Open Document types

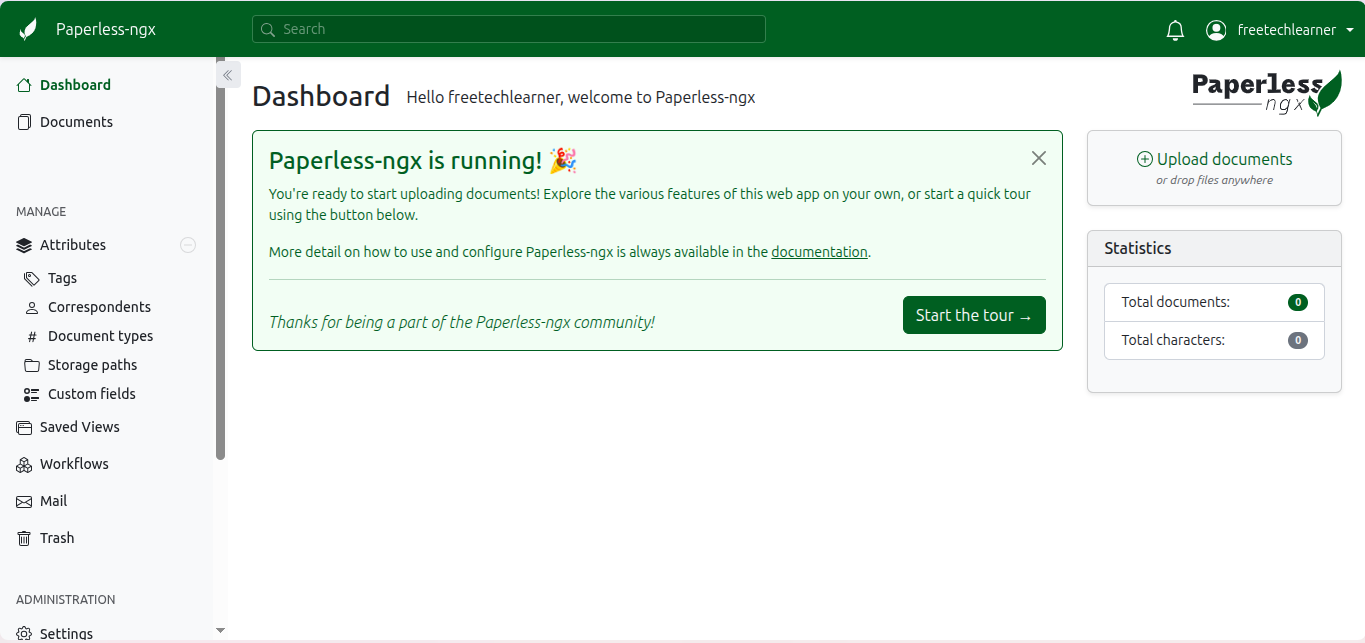click(x=100, y=336)
